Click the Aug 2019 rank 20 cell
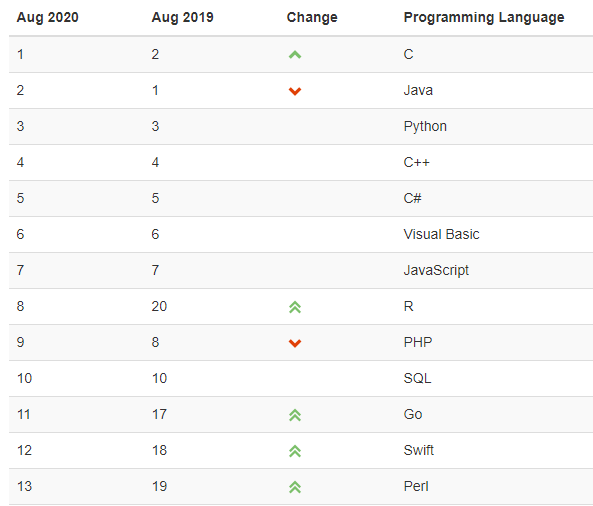The height and width of the screenshot is (506, 593). coord(159,306)
